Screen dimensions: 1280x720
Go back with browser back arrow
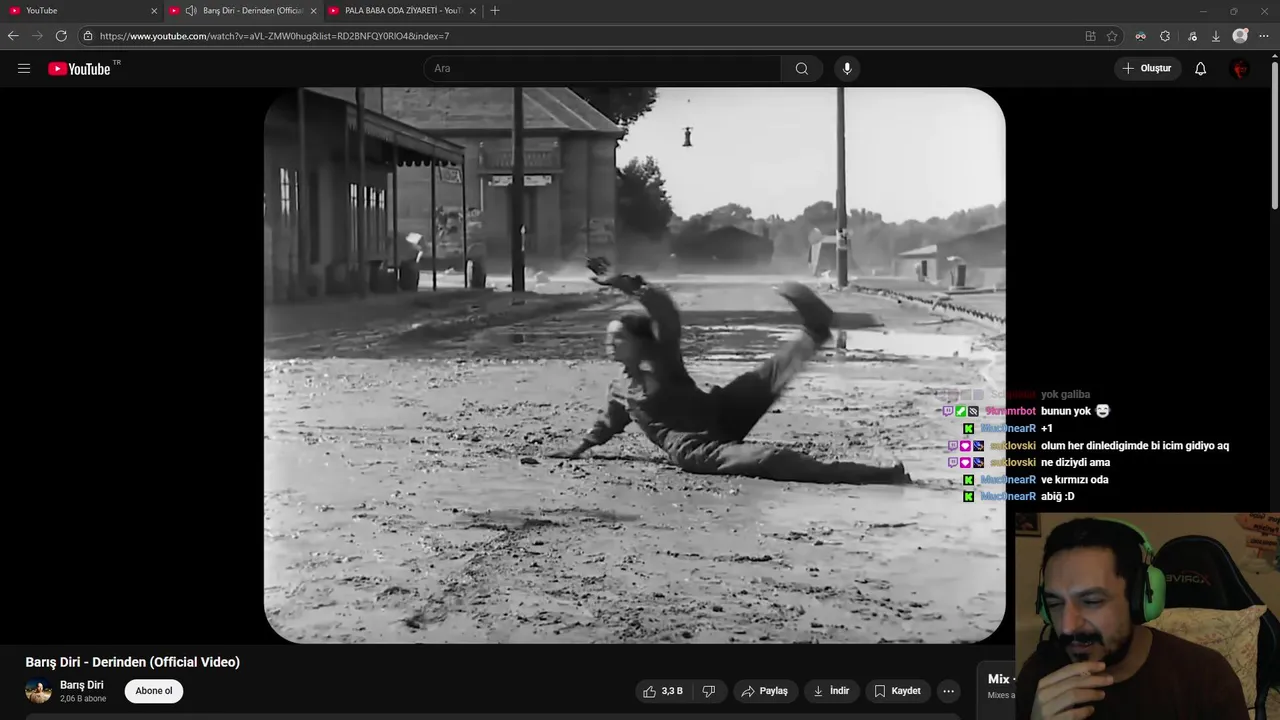tap(13, 36)
